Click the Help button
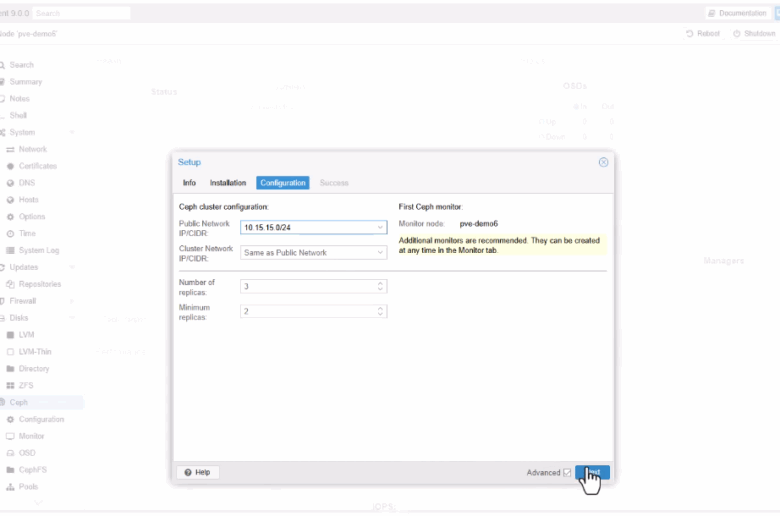Viewport: 780px width, 516px height. click(197, 472)
